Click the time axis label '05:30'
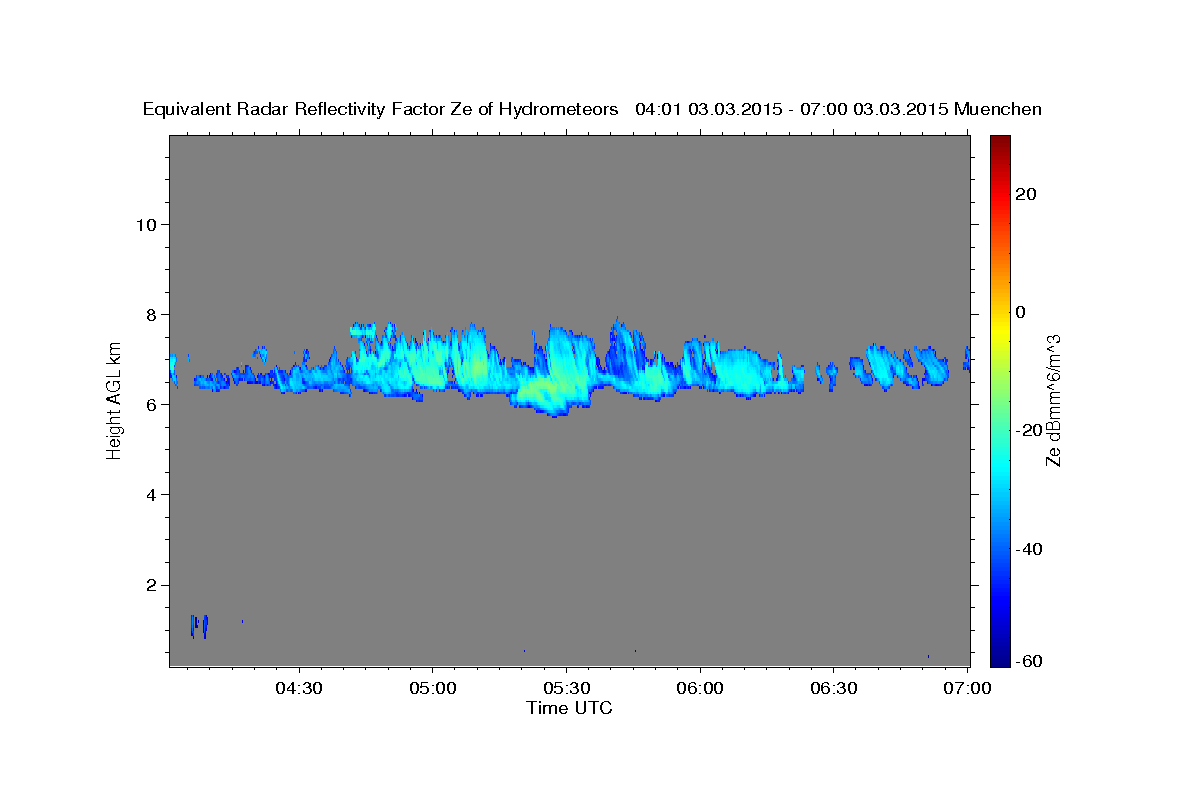 (x=566, y=689)
